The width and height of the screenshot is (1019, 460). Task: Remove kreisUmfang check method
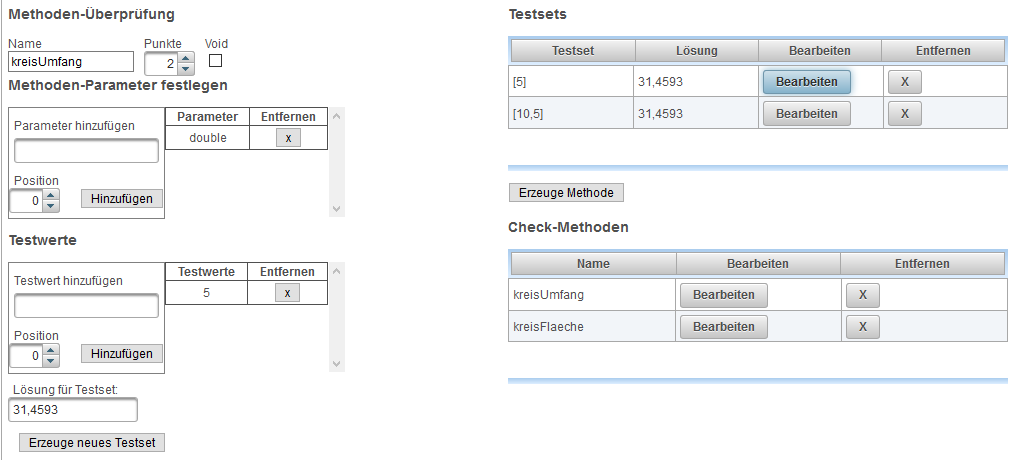(862, 295)
